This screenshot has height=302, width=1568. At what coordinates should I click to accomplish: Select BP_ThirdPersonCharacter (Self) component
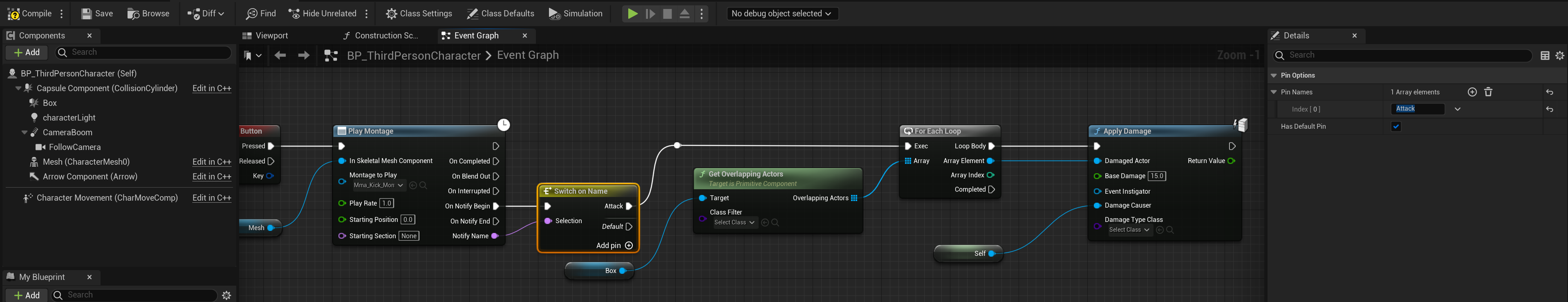(78, 73)
